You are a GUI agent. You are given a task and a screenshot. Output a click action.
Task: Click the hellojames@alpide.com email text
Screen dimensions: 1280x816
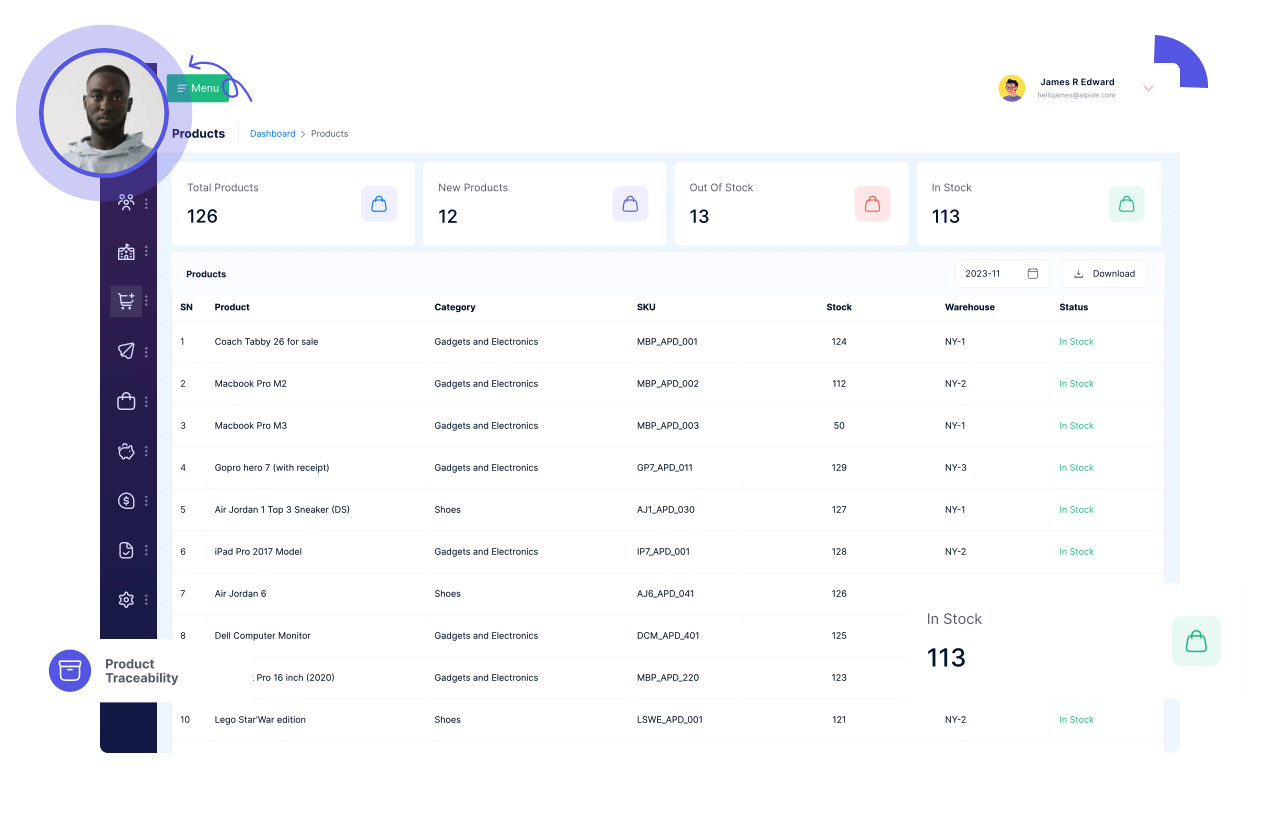1076,95
